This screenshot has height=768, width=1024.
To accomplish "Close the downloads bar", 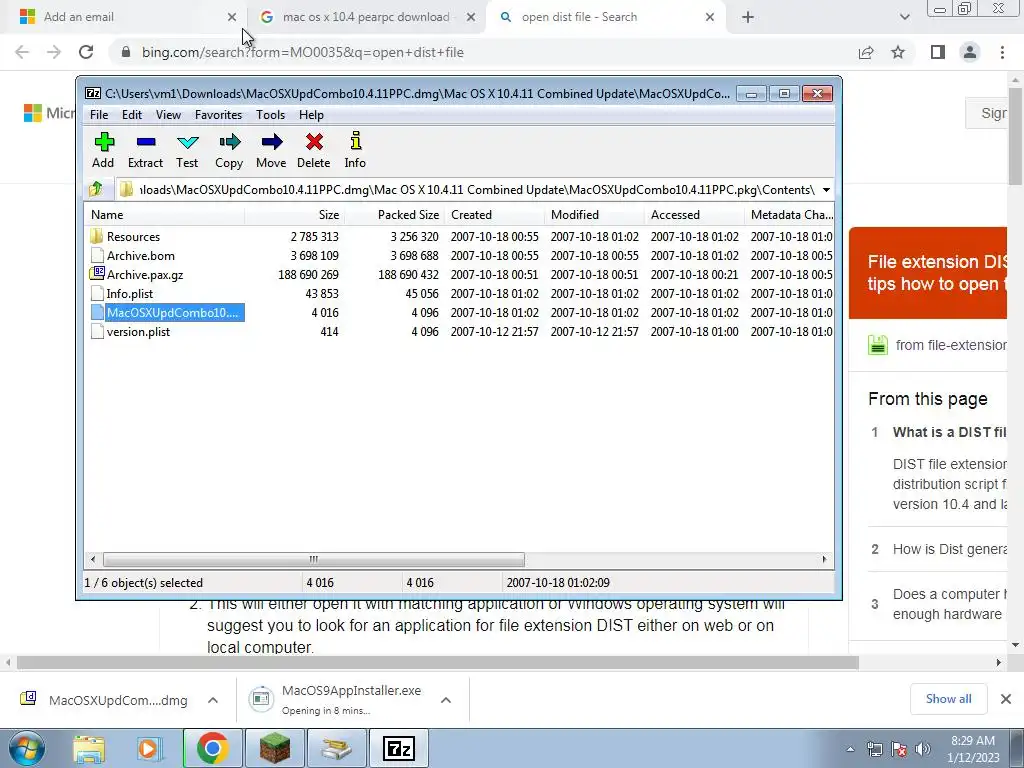I will pos(1006,699).
